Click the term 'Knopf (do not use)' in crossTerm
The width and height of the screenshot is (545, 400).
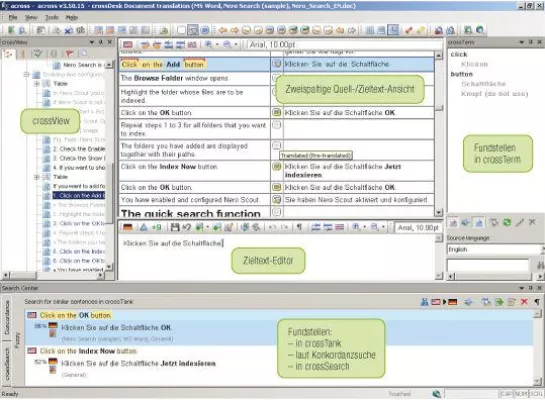pyautogui.click(x=494, y=93)
